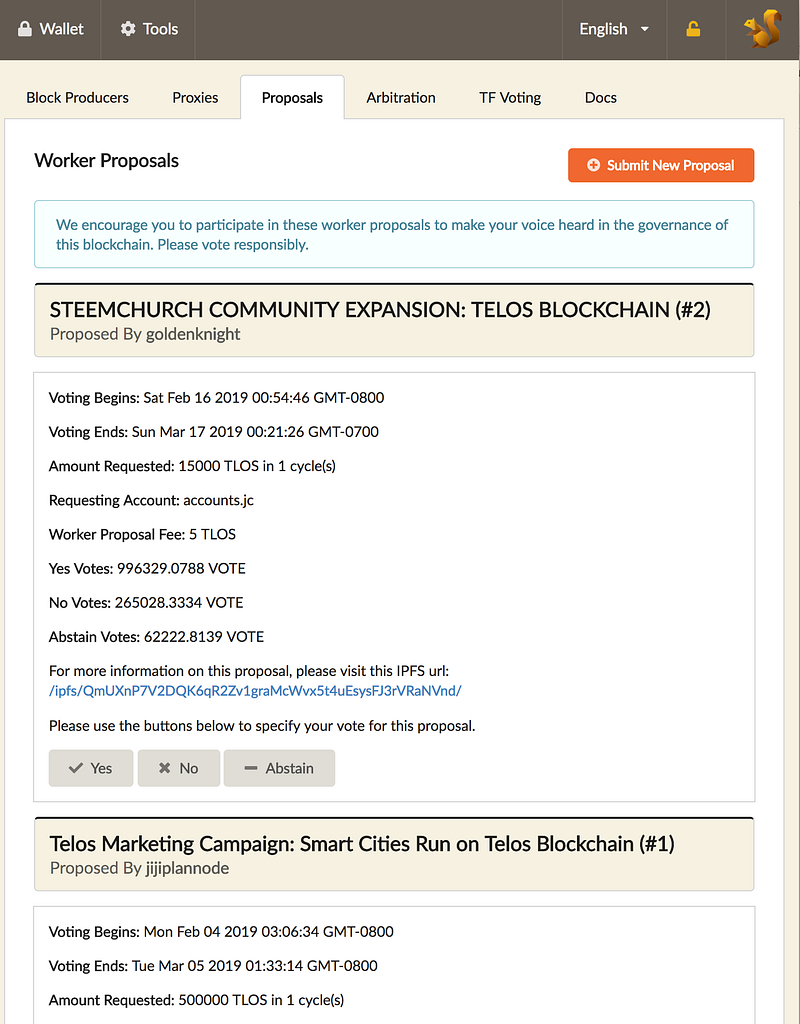800x1024 pixels.
Task: Click the Telos Marketing Campaign proposal heading
Action: [362, 844]
